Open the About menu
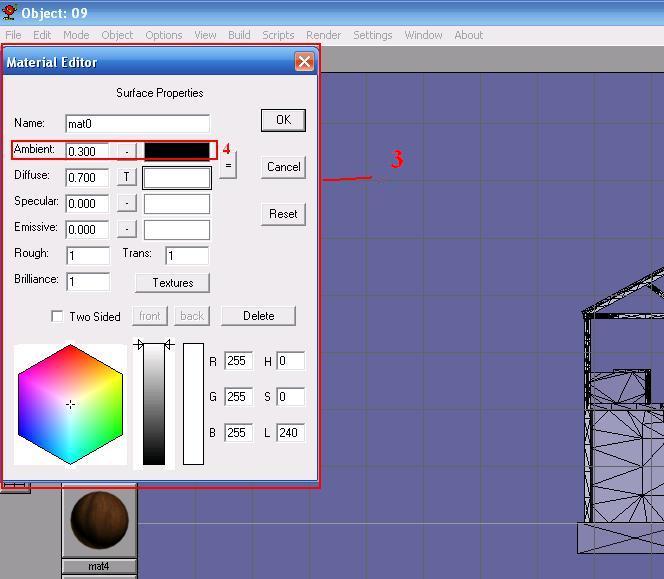This screenshot has width=664, height=579. tap(469, 35)
